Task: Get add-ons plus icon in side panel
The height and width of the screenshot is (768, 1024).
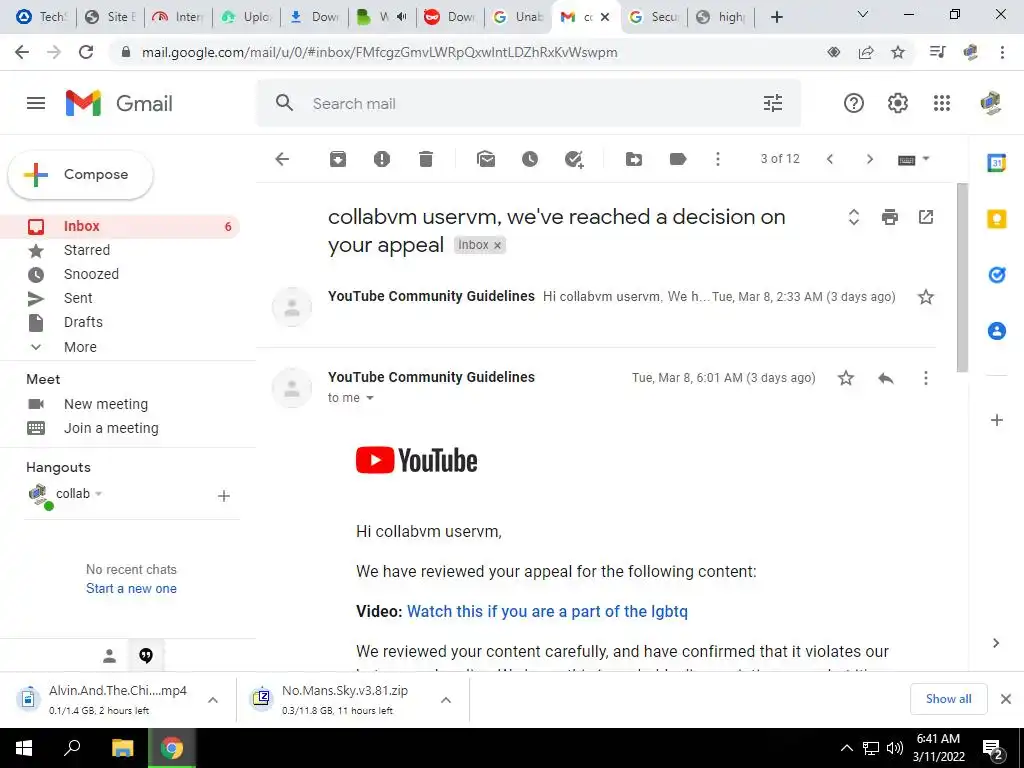Action: pyautogui.click(x=997, y=420)
